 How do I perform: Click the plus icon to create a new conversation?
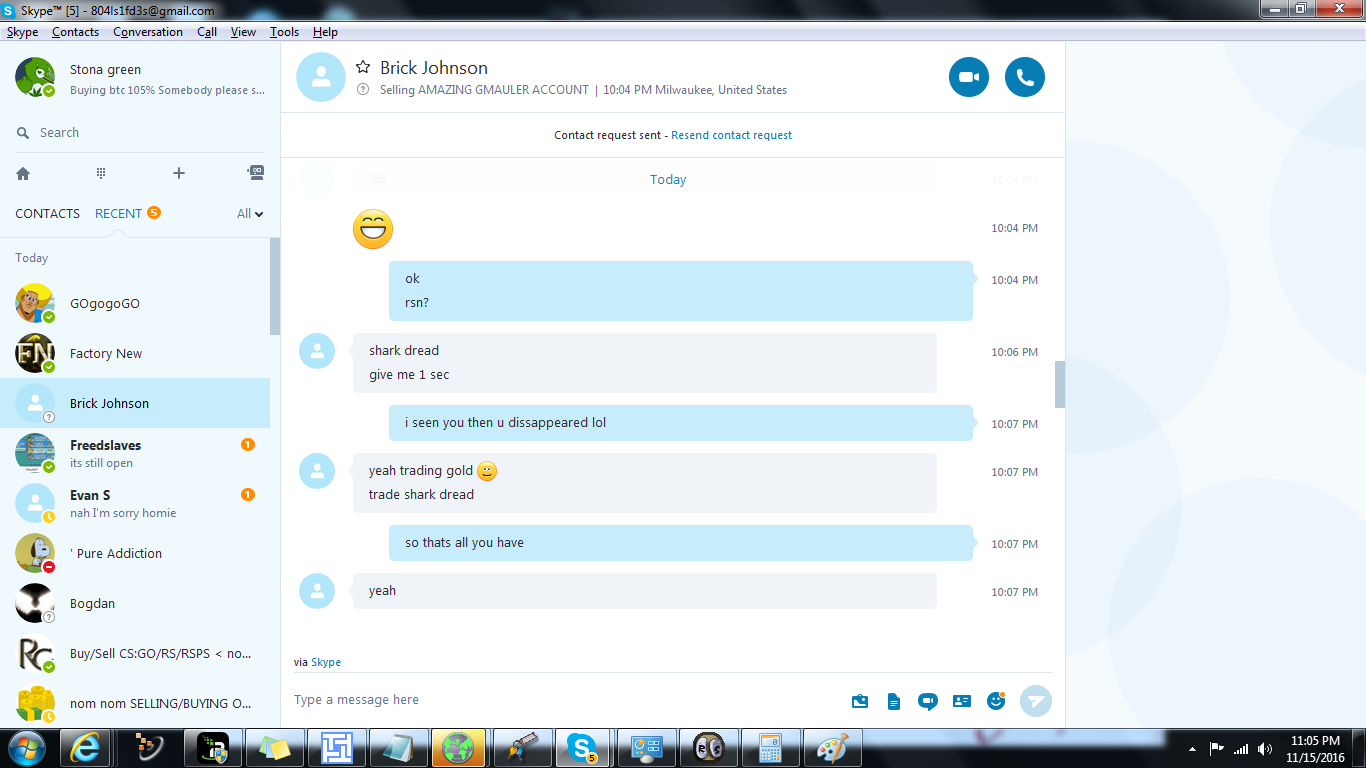tap(179, 173)
